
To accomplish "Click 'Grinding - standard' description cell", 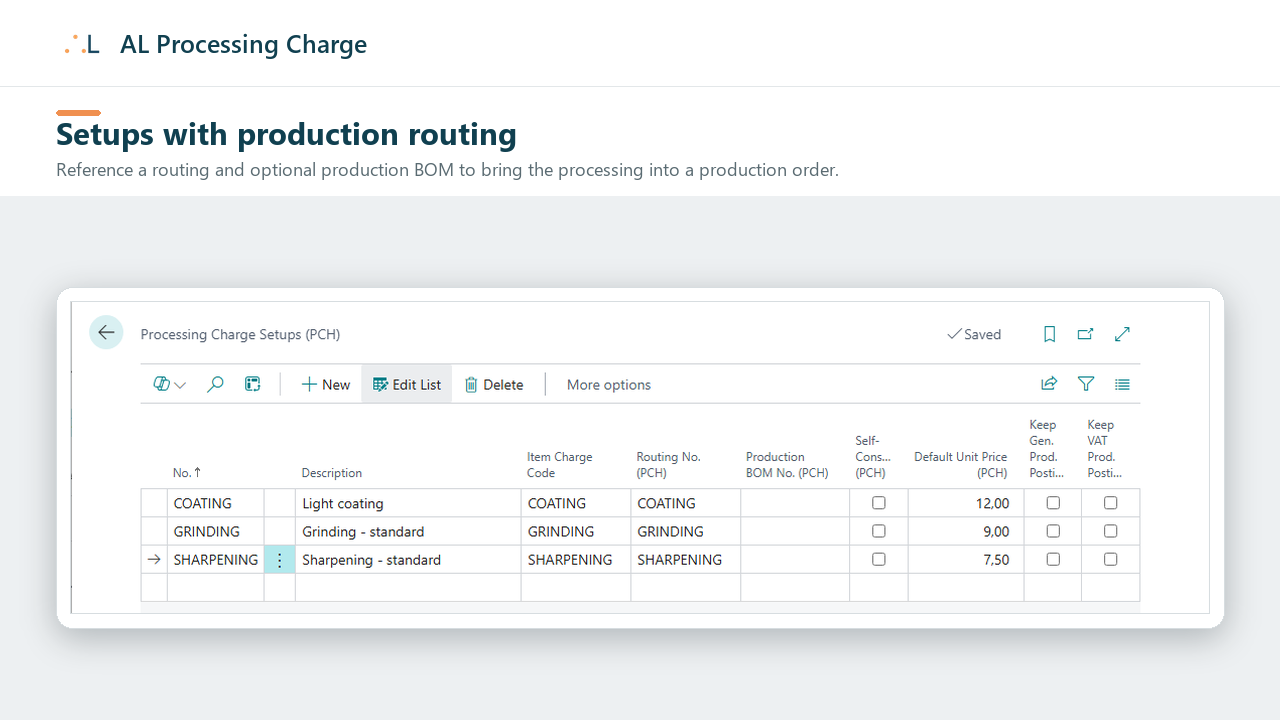I will 408,531.
